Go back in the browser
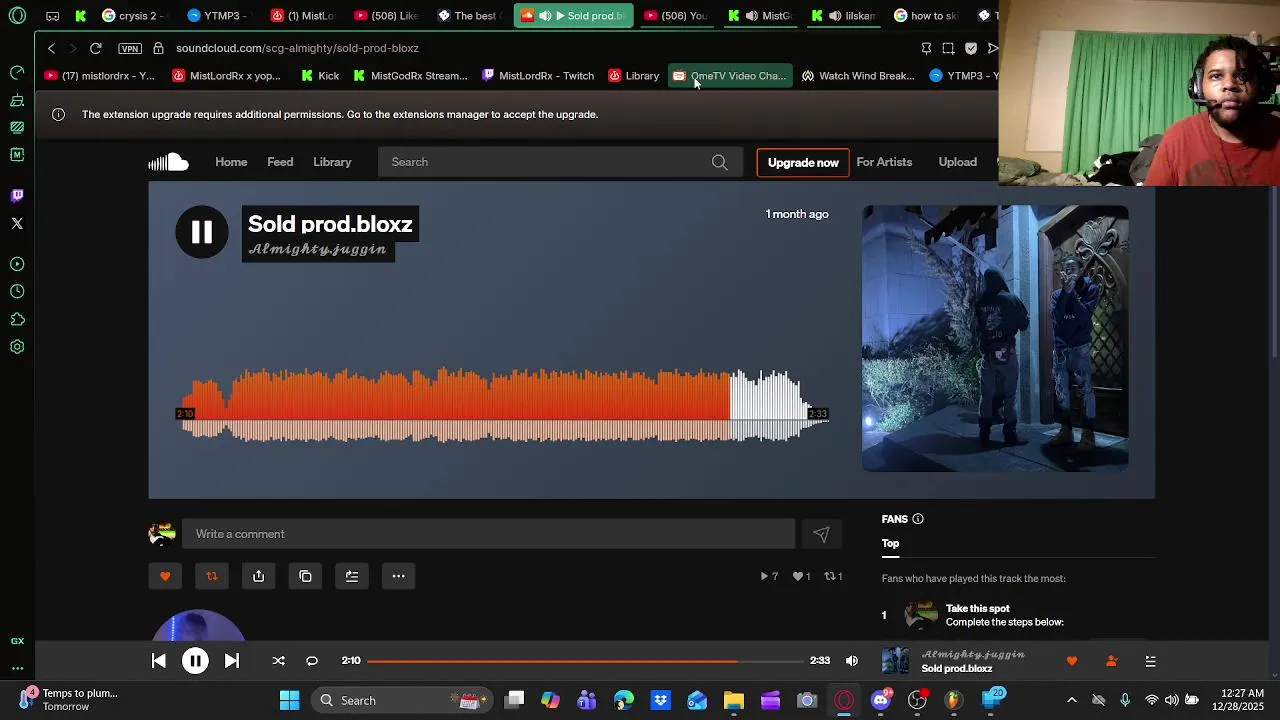Screen dimensions: 1280x720 click(51, 48)
